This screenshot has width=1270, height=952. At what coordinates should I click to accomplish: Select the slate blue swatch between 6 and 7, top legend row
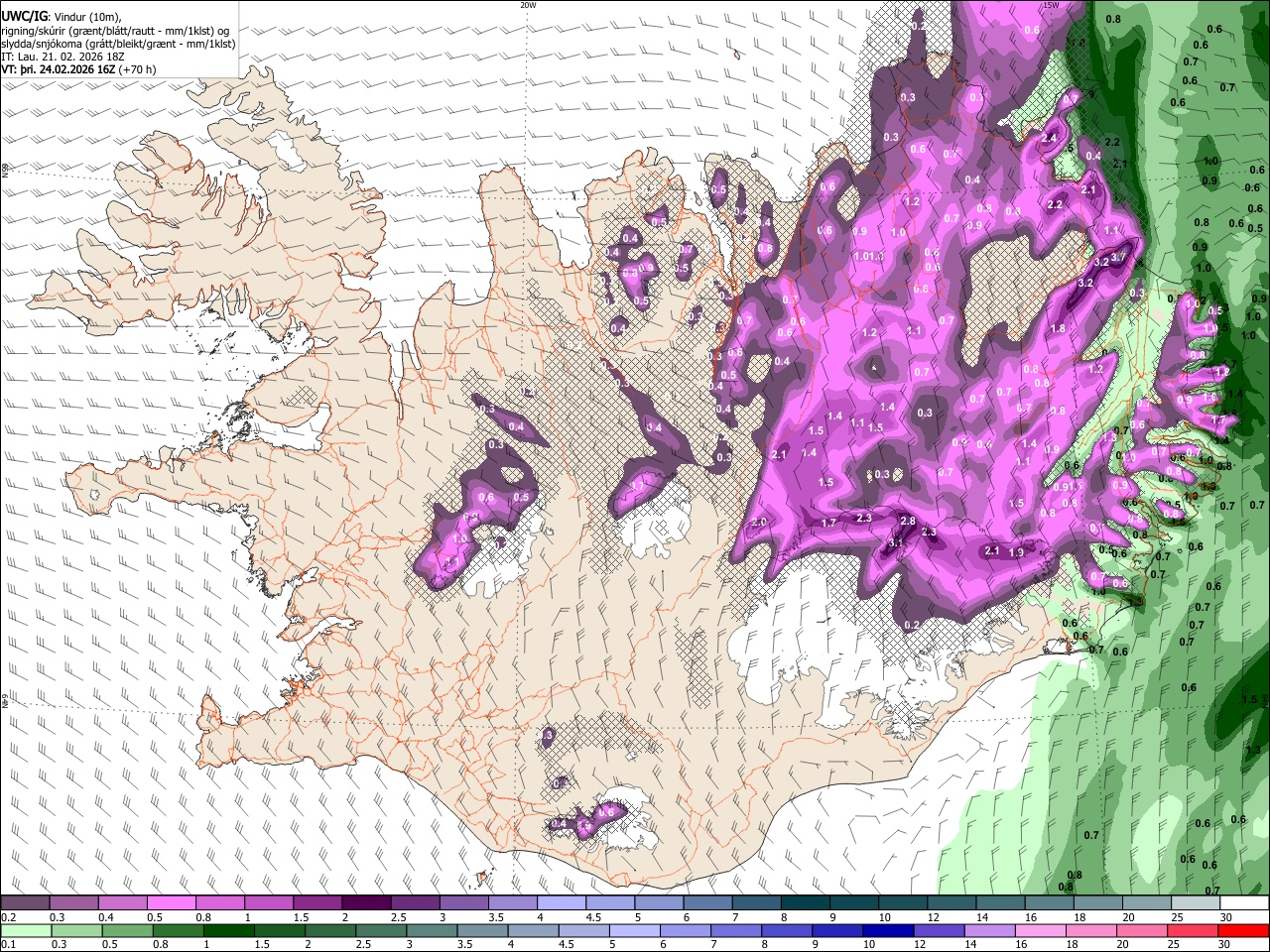[708, 903]
